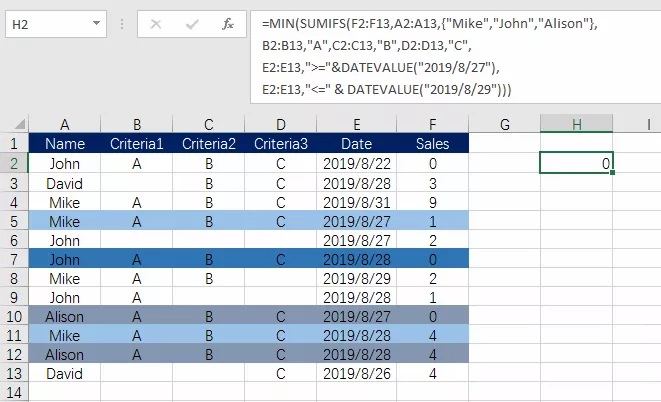Click the Enter checkmark in formula bar

coord(193,23)
